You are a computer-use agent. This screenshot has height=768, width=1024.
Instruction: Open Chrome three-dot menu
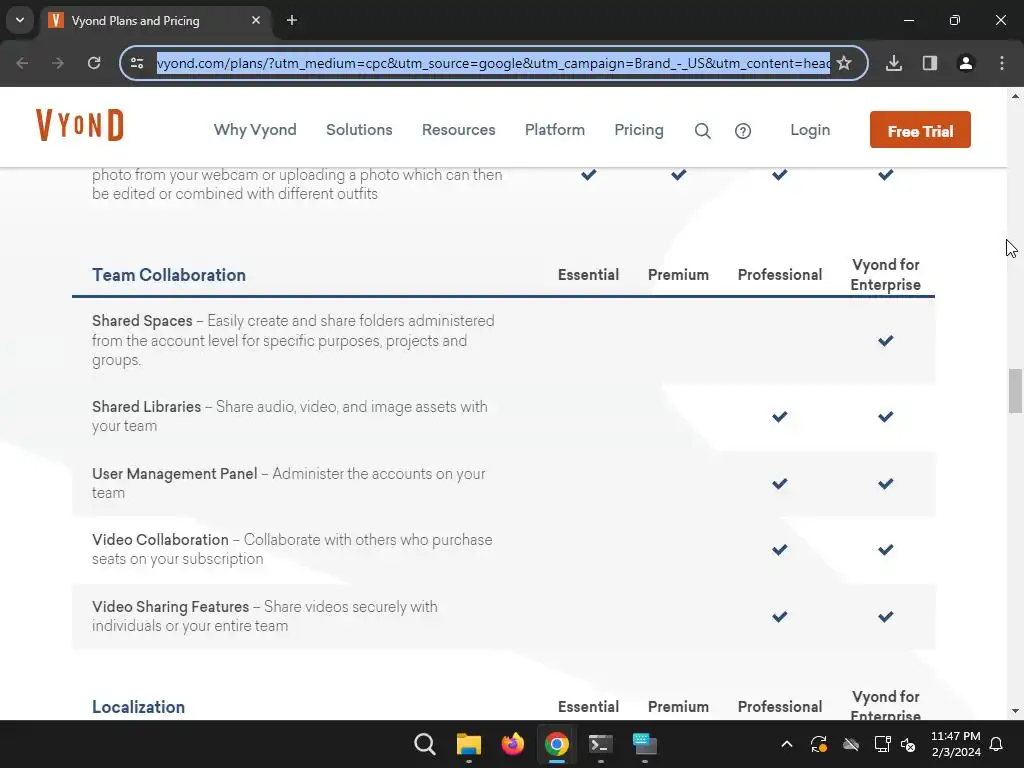click(1002, 63)
